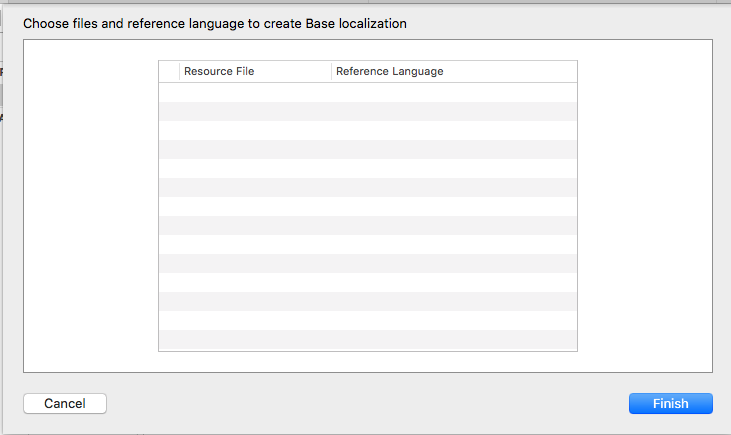Image resolution: width=731 pixels, height=435 pixels.
Task: Select the second gray-striped row in the table
Action: (367, 149)
